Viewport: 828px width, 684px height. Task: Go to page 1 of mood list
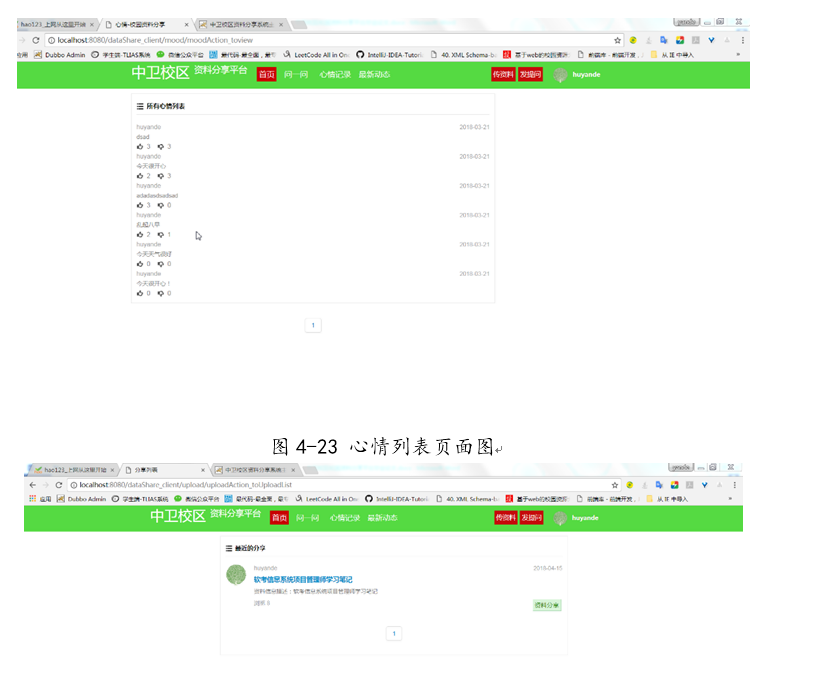313,325
